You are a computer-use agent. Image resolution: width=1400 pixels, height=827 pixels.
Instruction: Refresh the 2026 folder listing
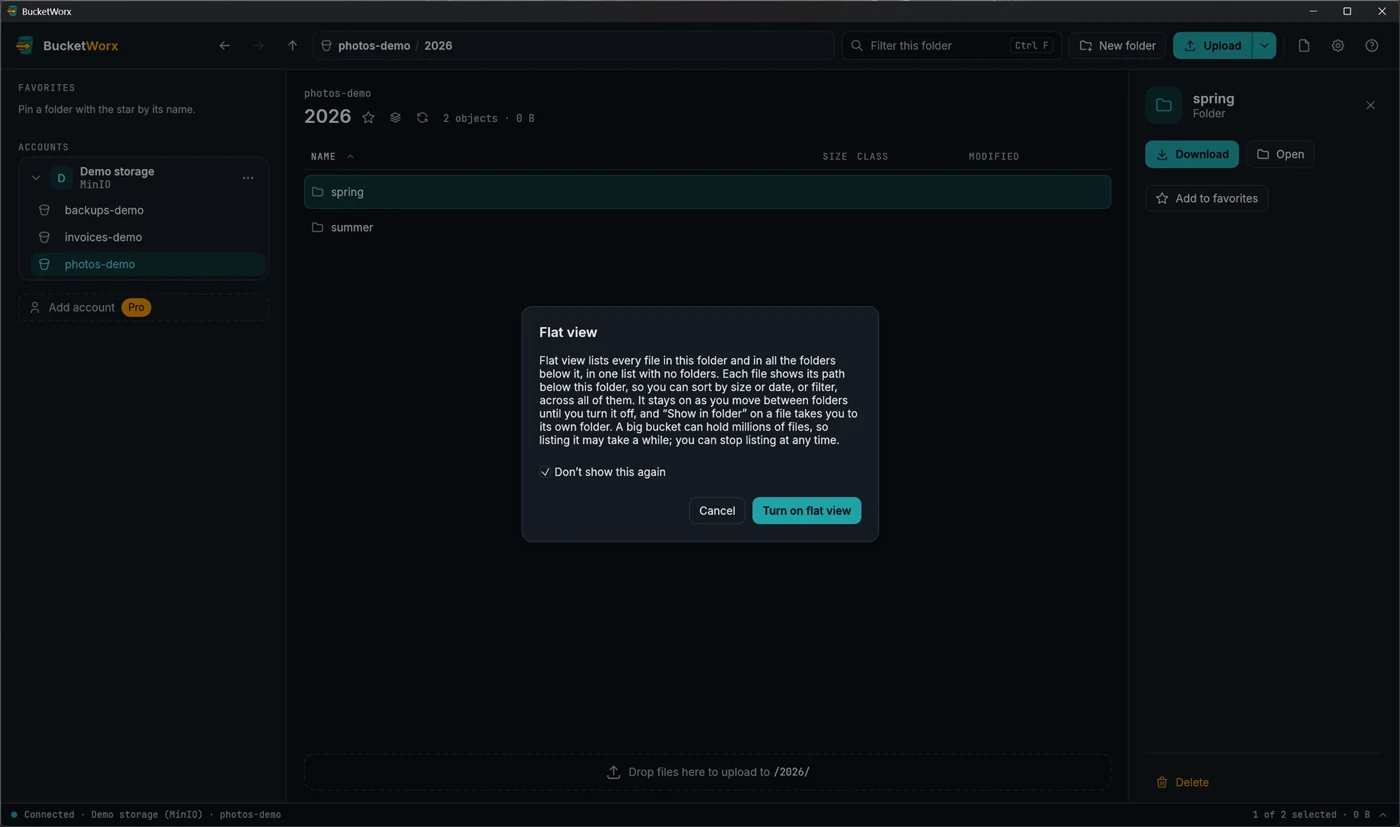(x=422, y=118)
